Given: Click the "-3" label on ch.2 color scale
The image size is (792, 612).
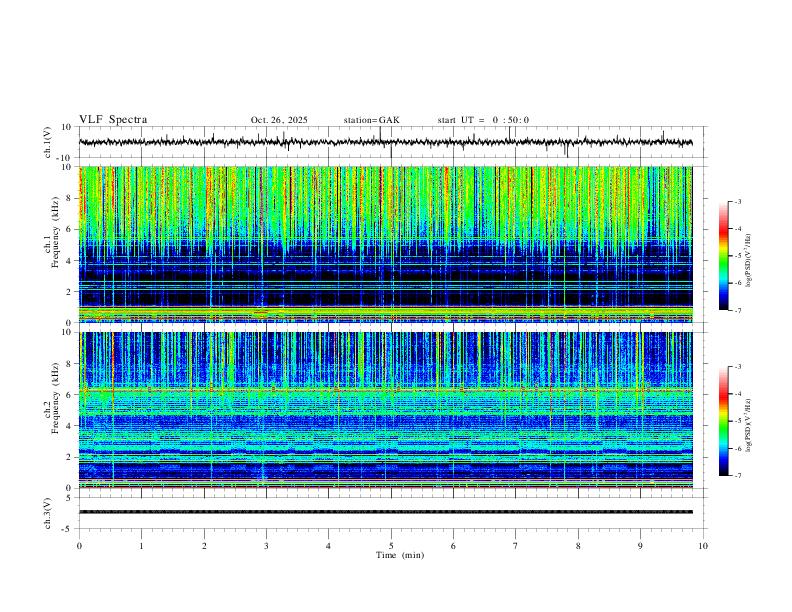Looking at the screenshot, I should point(738,367).
